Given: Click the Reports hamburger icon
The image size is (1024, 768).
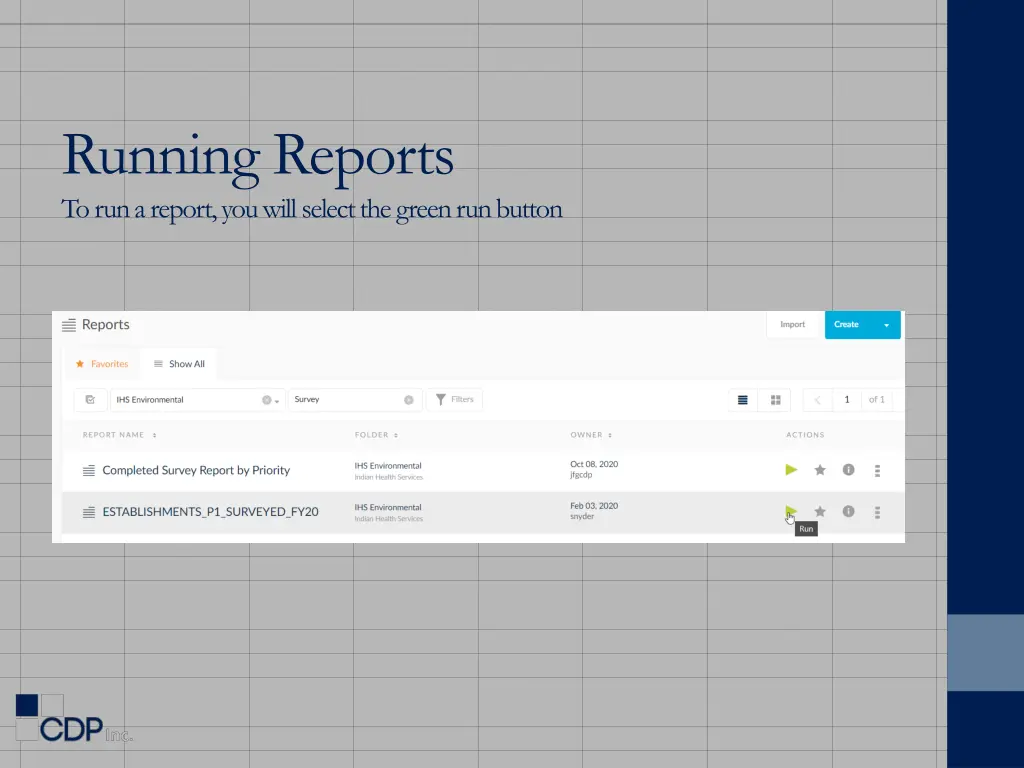Looking at the screenshot, I should [x=69, y=324].
